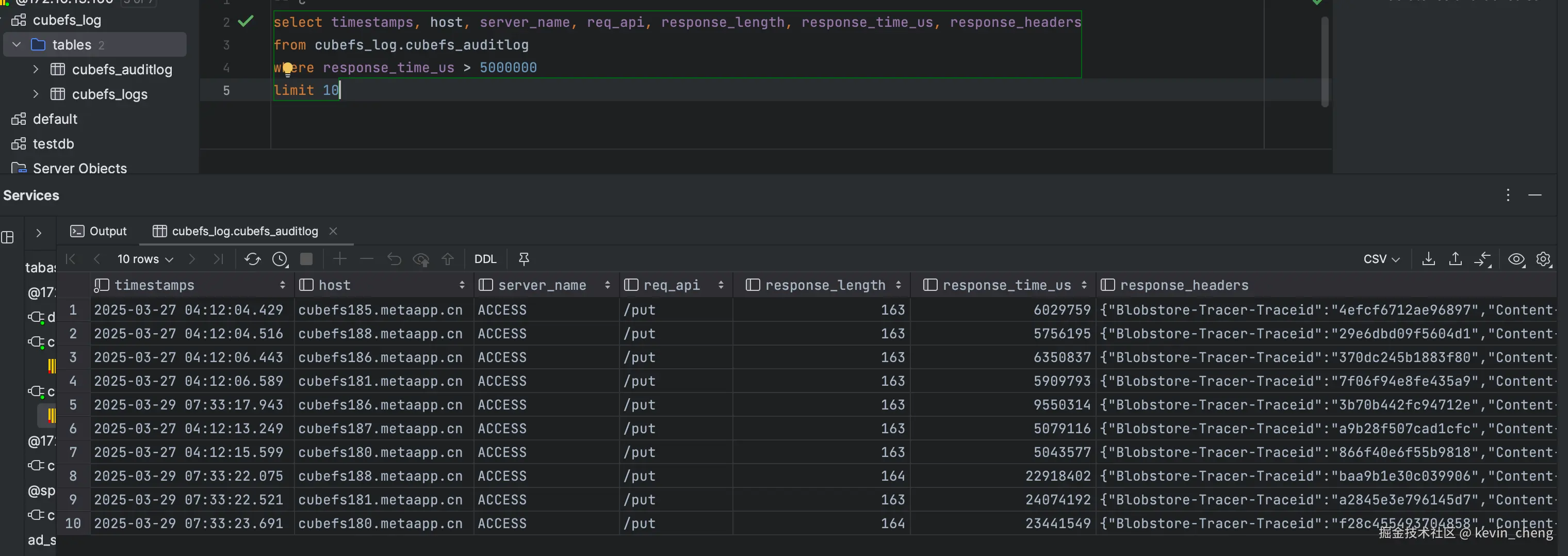Click the editor vertical scrollbar
The width and height of the screenshot is (1568, 556).
click(x=1325, y=61)
